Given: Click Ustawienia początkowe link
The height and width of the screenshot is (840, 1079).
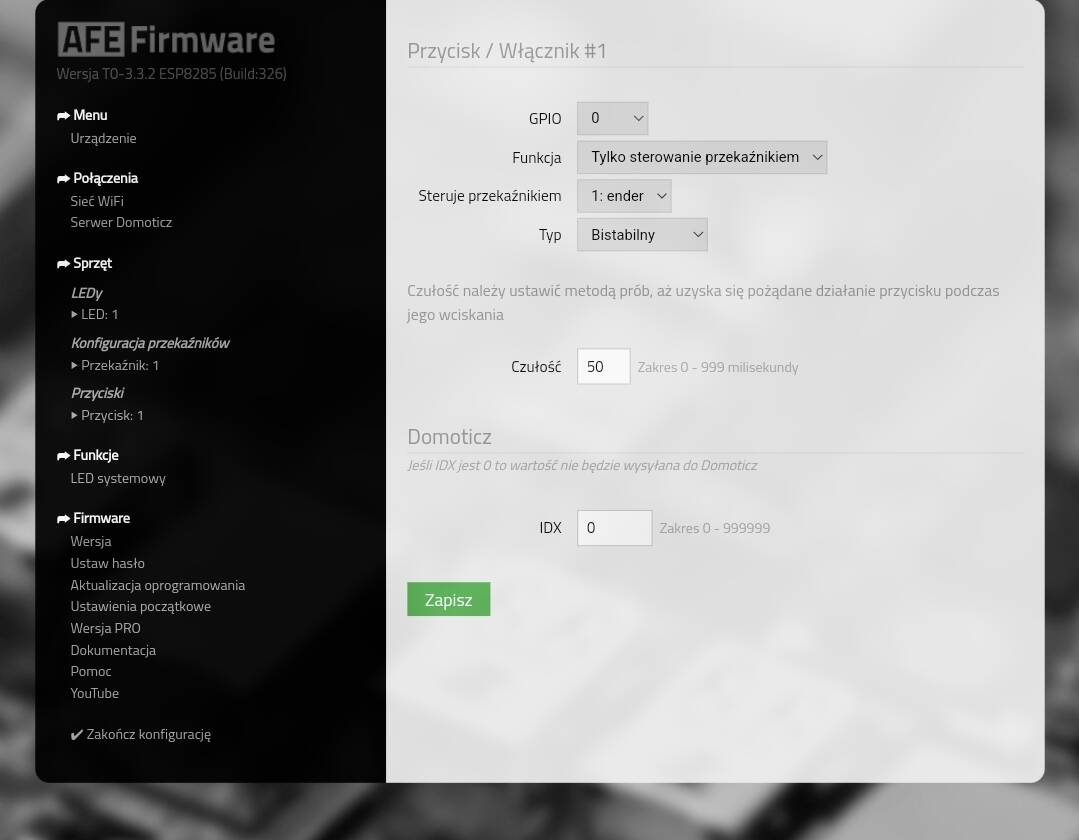Looking at the screenshot, I should pos(140,606).
